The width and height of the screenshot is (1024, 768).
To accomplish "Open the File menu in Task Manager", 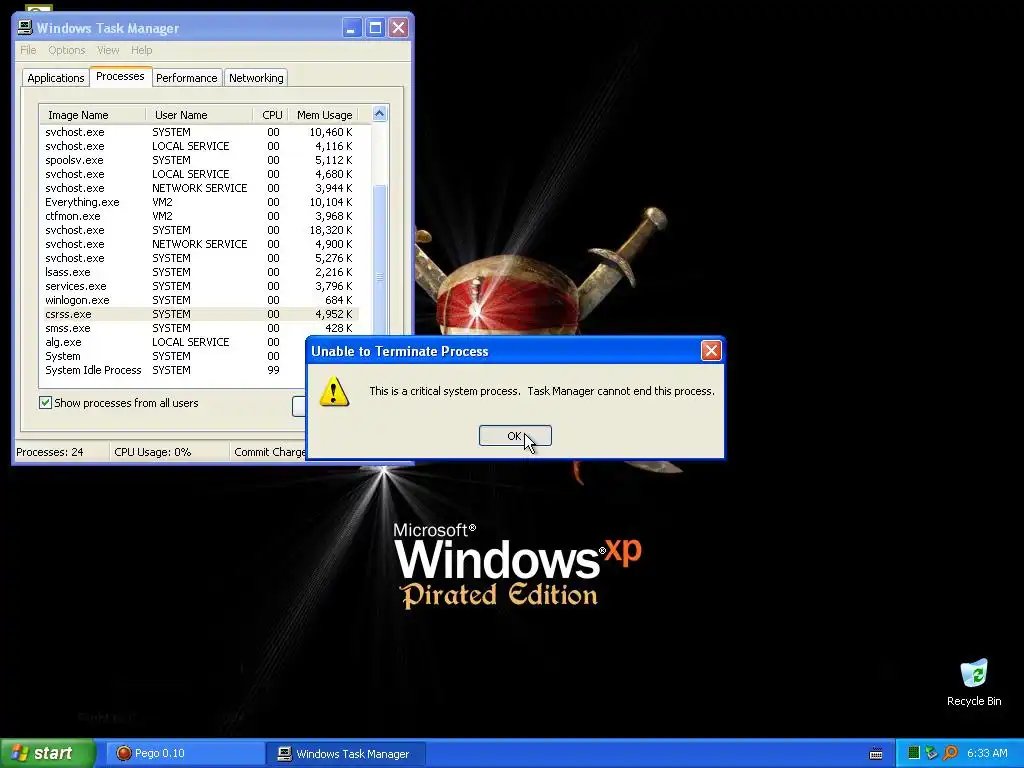I will click(x=28, y=50).
